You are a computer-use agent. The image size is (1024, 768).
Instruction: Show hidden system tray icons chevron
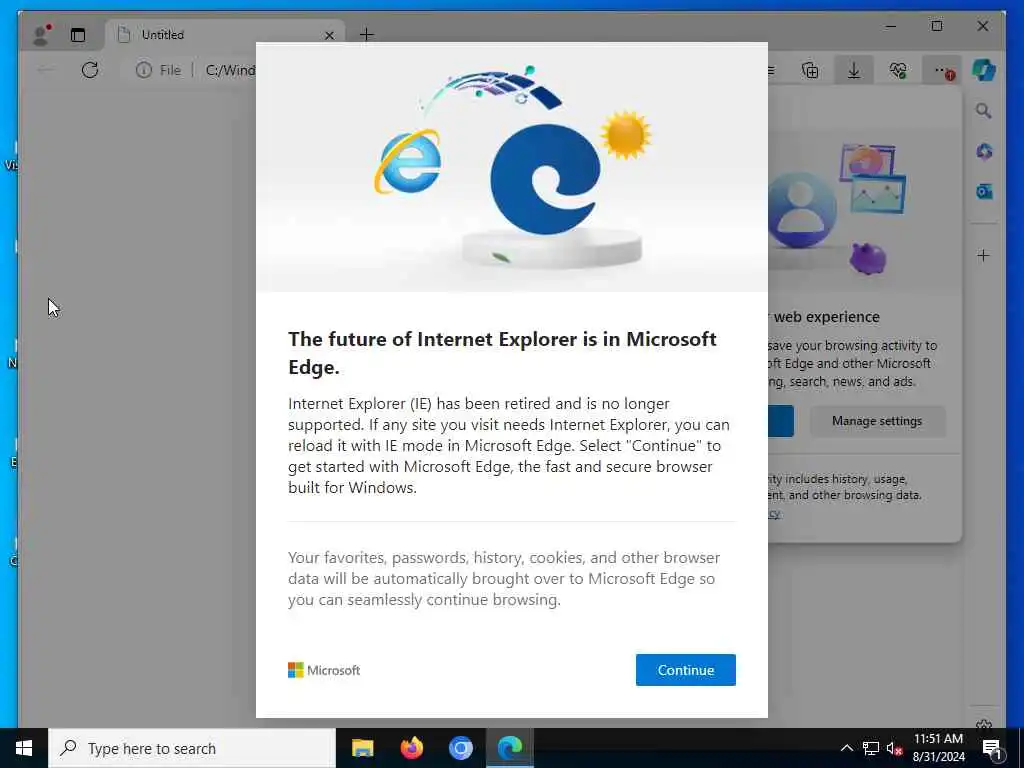pyautogui.click(x=846, y=748)
